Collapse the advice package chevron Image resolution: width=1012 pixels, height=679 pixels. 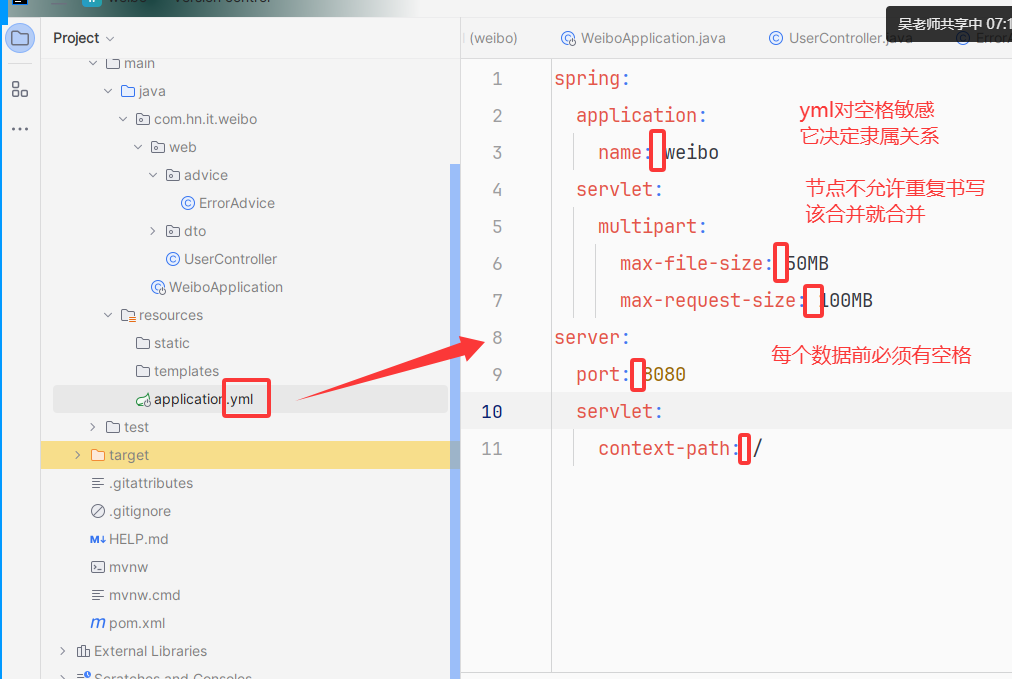[x=153, y=175]
